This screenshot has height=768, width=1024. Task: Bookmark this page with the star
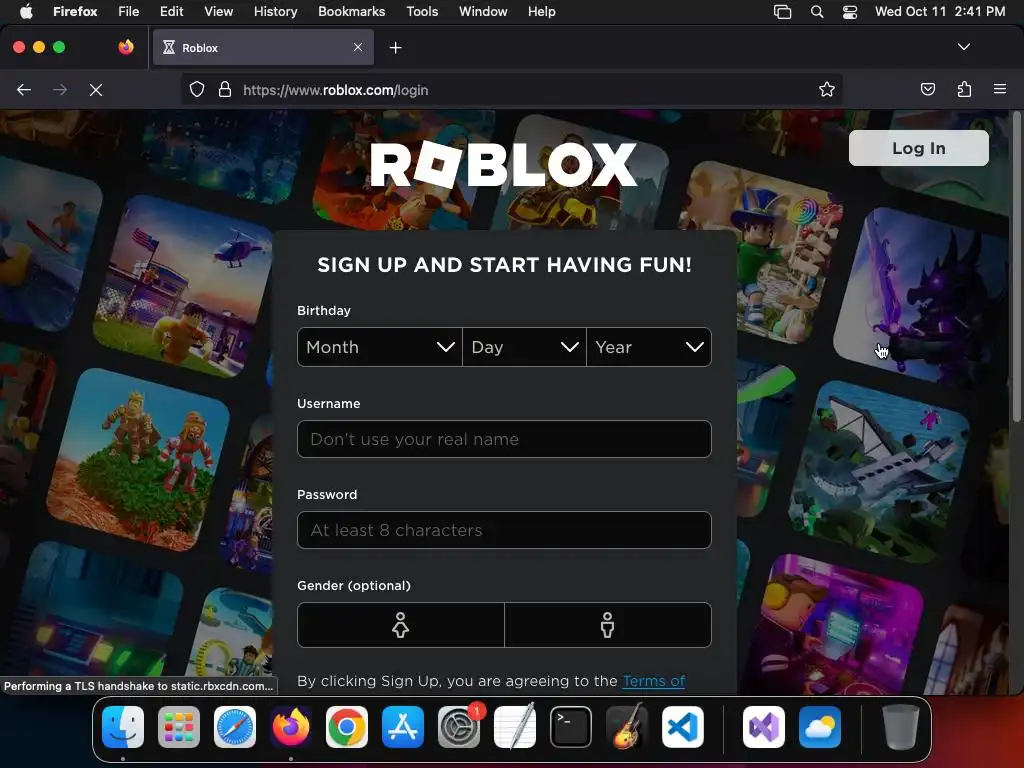(x=827, y=89)
